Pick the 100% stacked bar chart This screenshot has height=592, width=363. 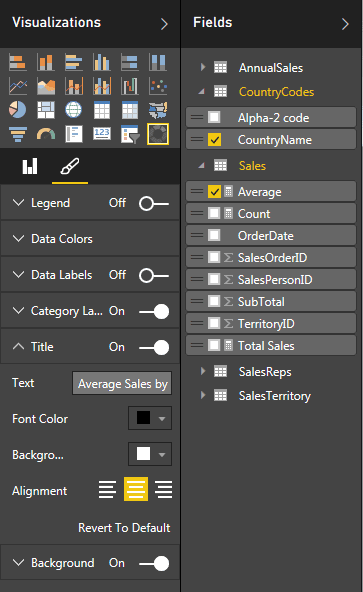click(130, 62)
